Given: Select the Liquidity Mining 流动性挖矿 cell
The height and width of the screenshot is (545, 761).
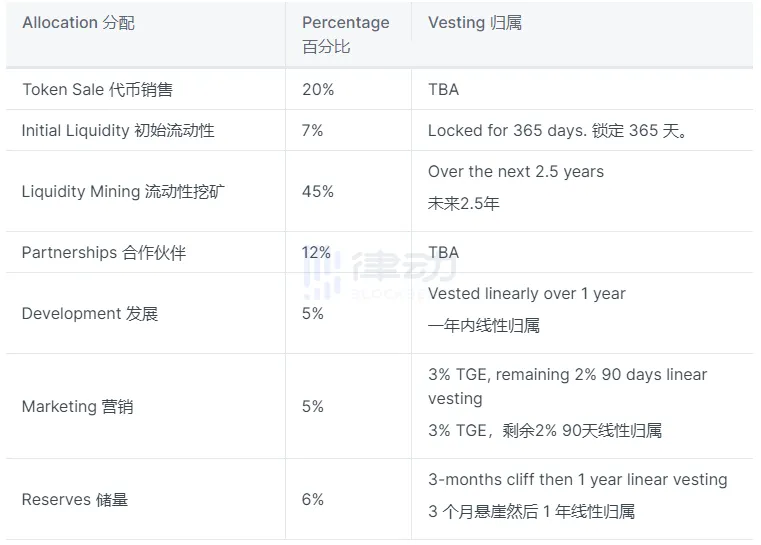Looking at the screenshot, I should 123,192.
